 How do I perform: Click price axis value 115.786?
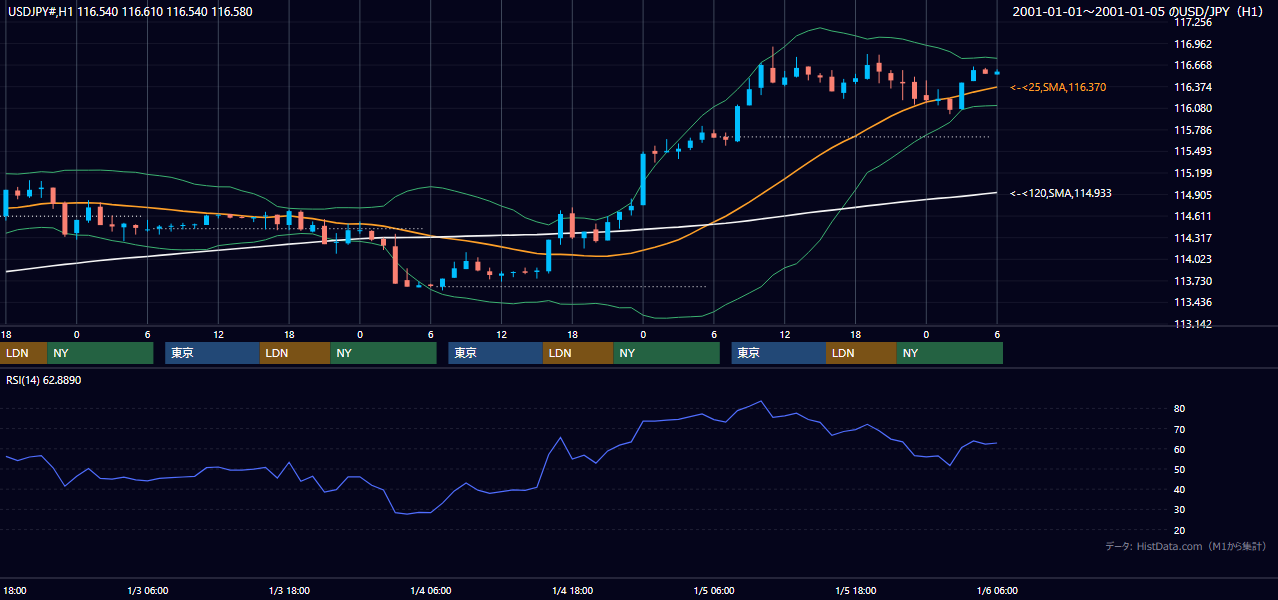(x=1192, y=130)
